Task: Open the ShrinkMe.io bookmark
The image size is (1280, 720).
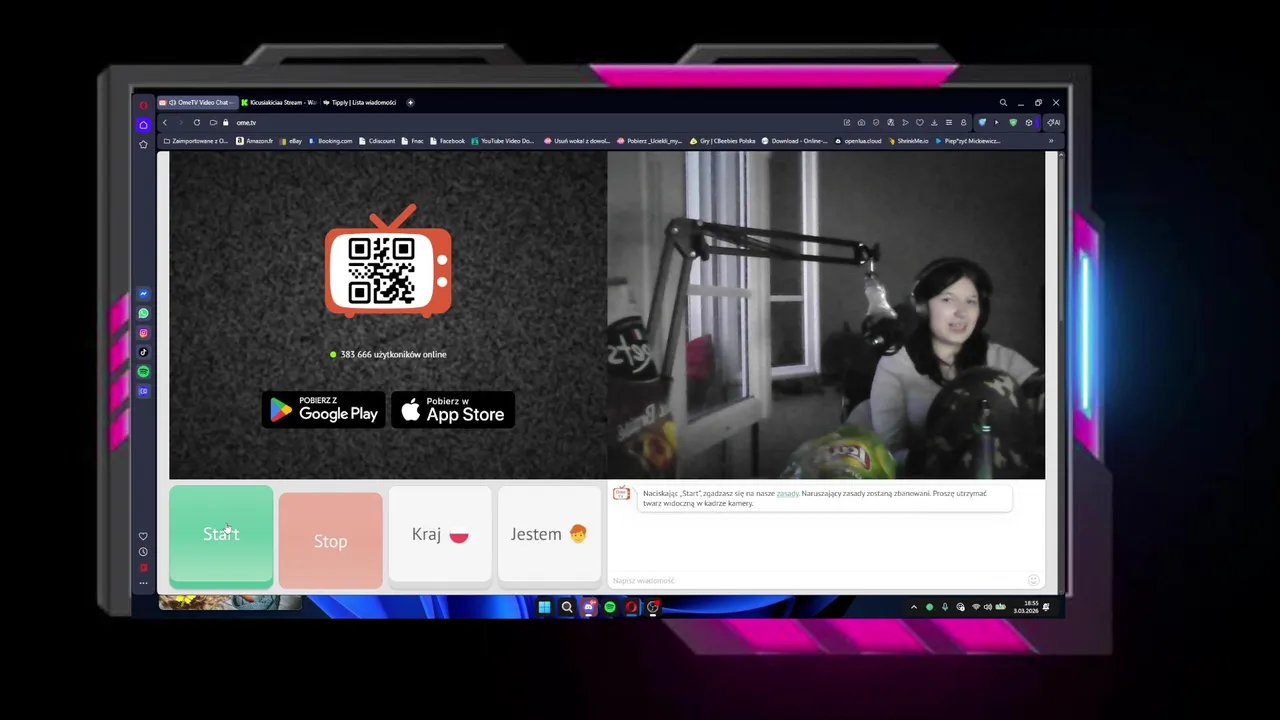Action: pos(908,141)
